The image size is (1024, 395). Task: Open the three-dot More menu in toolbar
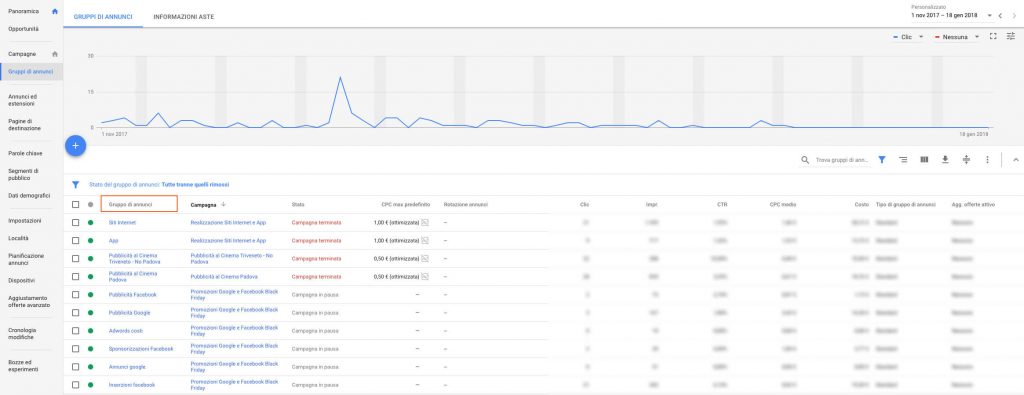(987, 159)
